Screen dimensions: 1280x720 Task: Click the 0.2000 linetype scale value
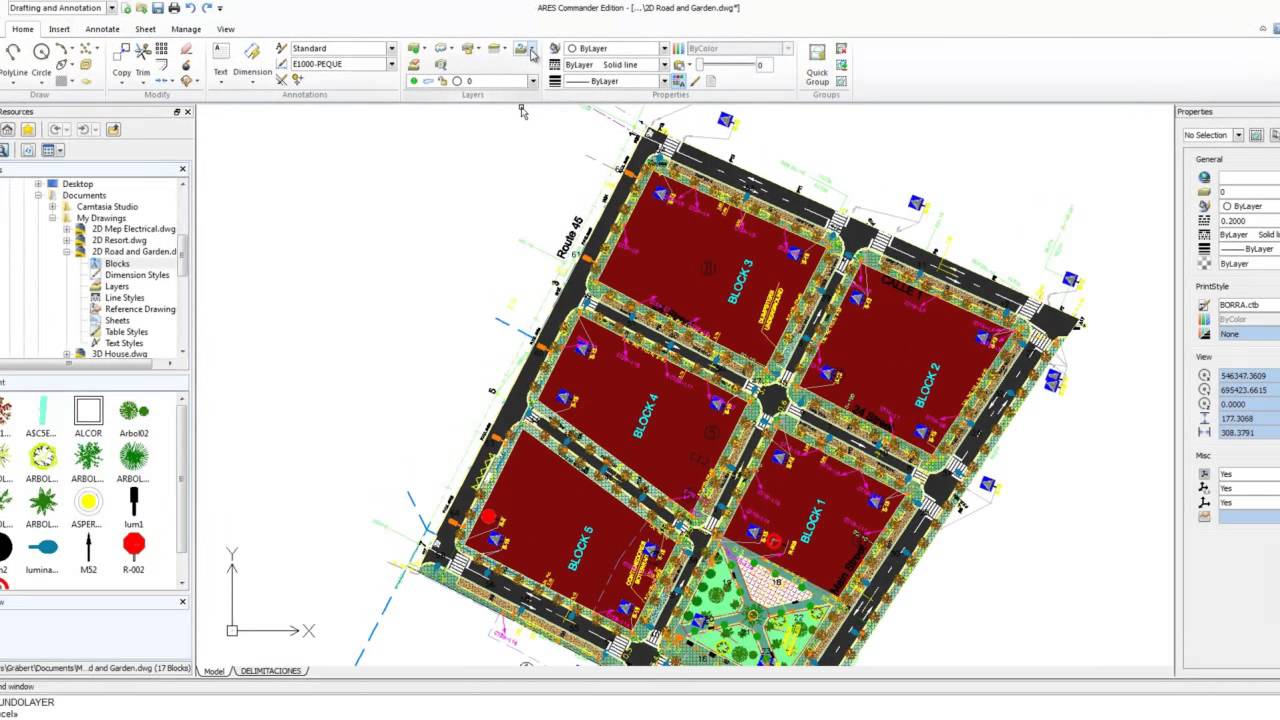(x=1248, y=220)
